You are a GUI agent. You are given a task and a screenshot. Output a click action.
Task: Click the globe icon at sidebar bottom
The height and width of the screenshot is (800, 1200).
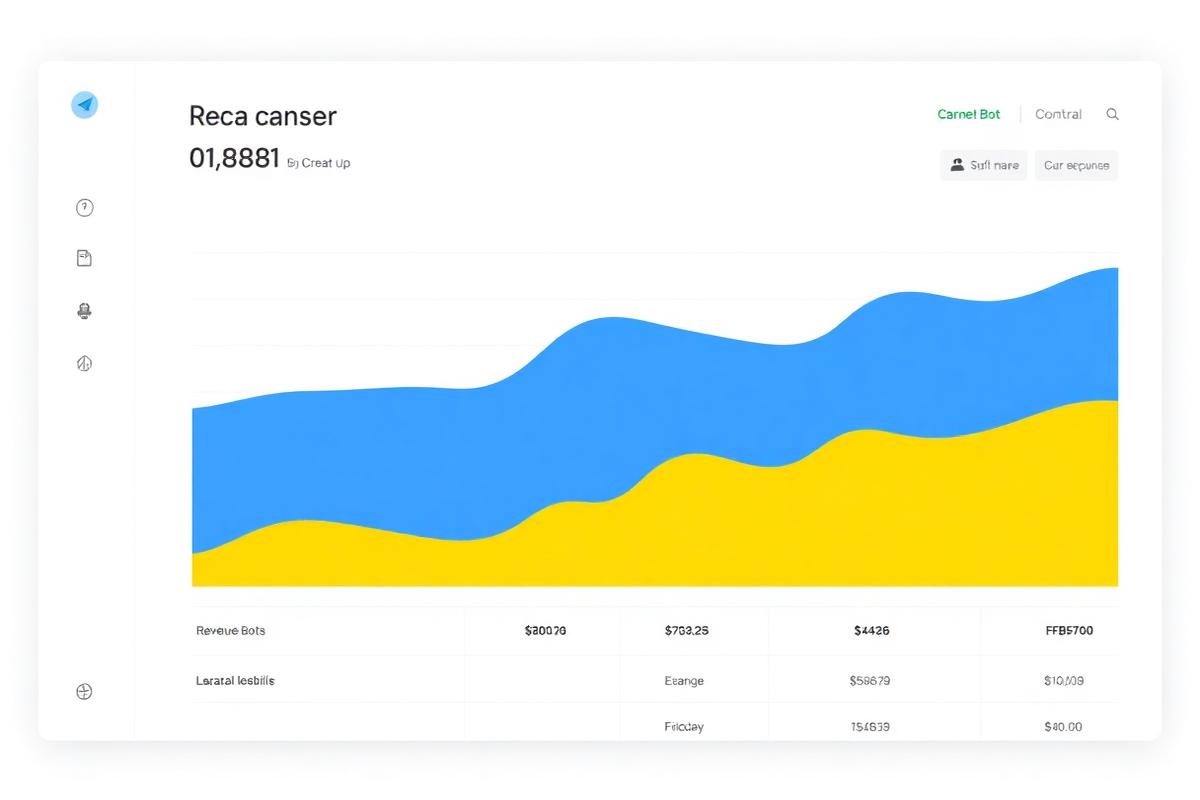point(84,691)
